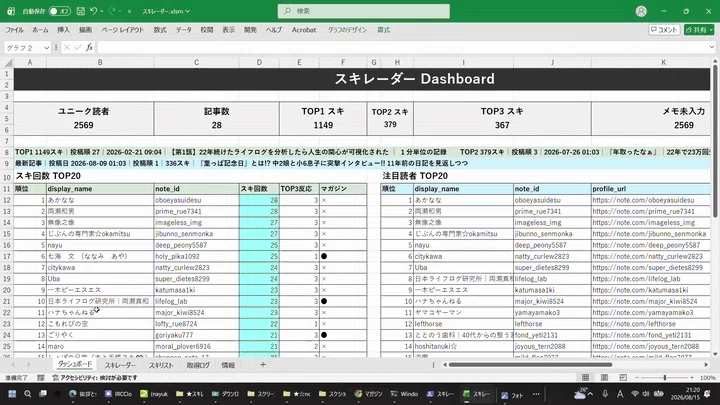Click the search box in title bar
This screenshot has width=720, height=405.
coord(364,11)
